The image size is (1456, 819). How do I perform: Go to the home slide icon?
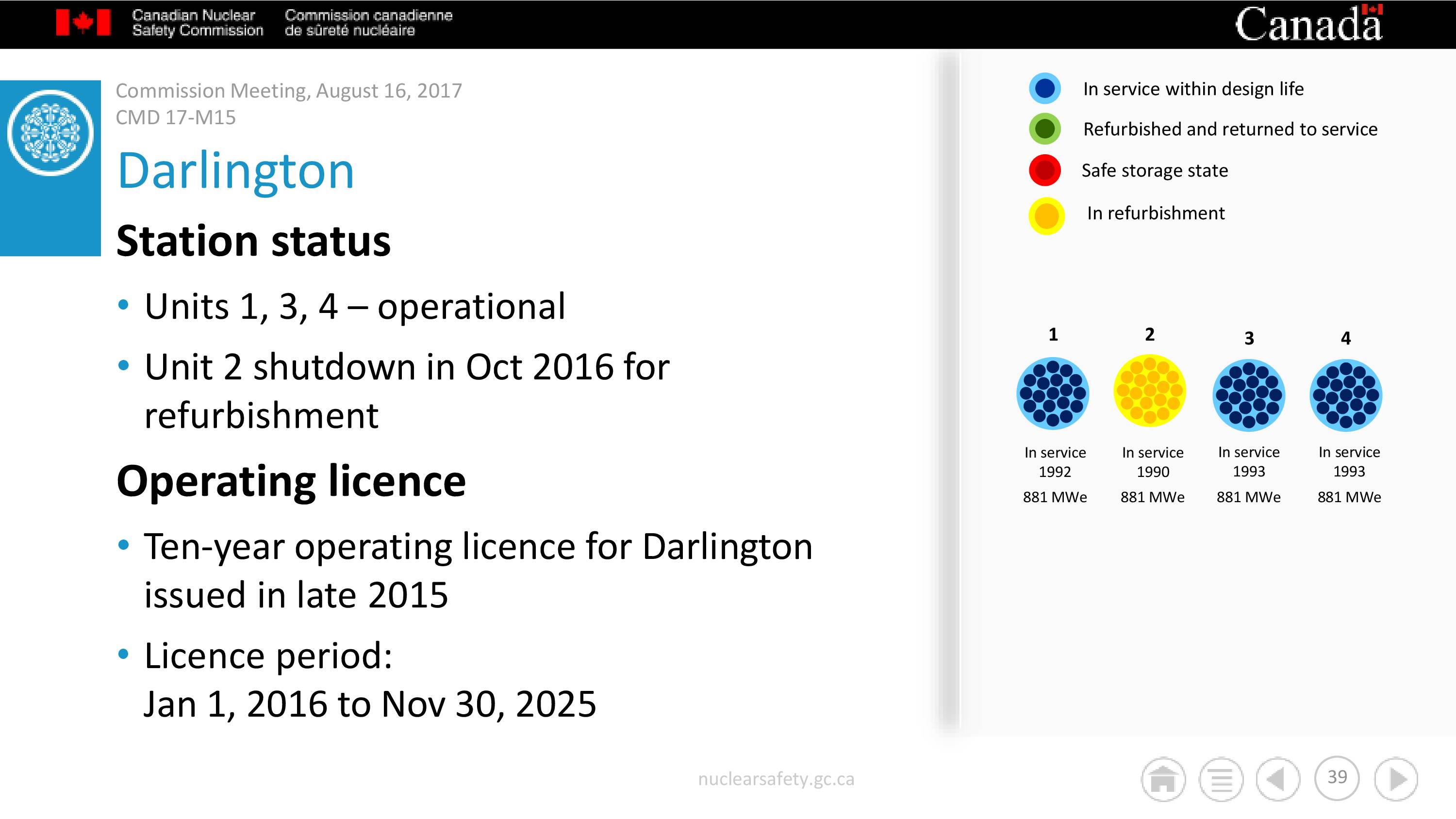tap(1163, 779)
